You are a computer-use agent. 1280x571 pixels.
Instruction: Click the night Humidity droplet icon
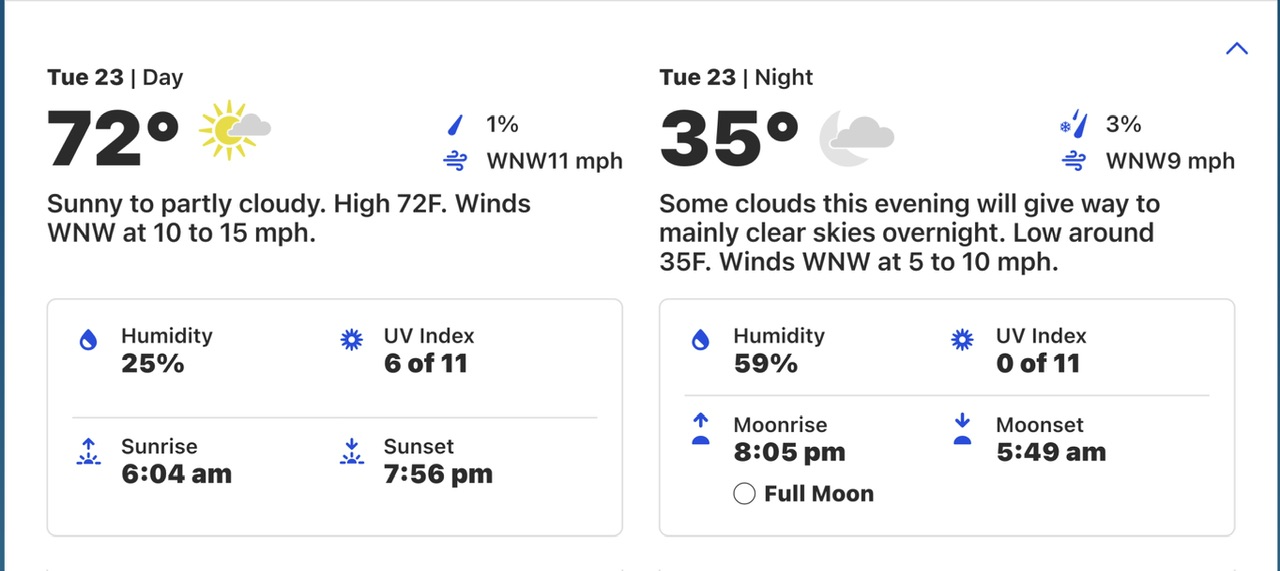tap(701, 340)
